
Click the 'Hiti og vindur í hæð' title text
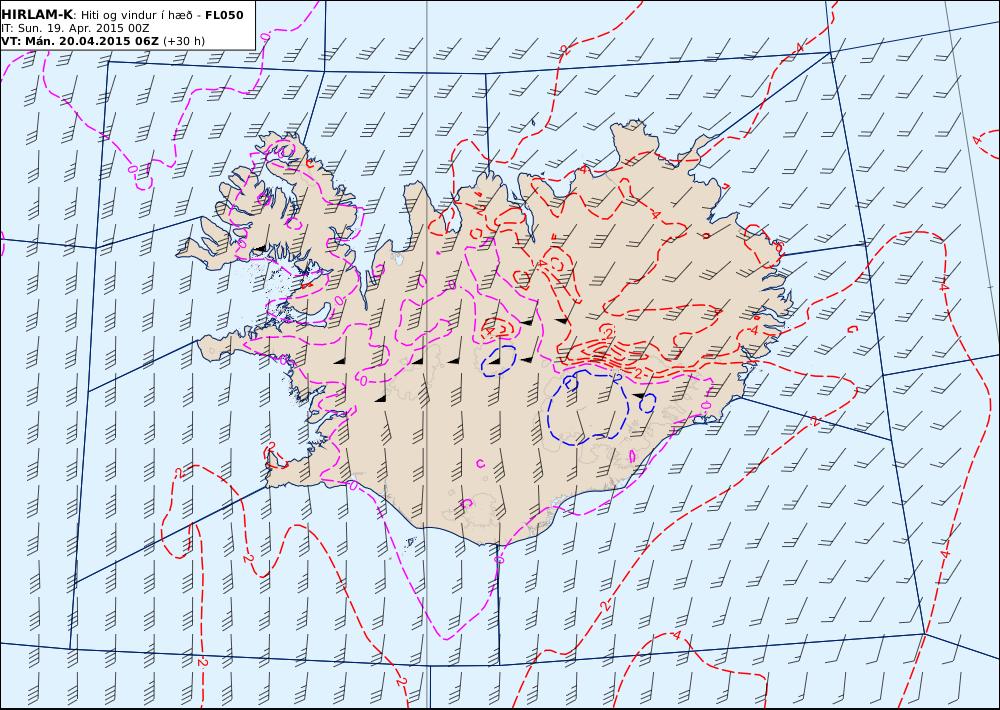click(x=137, y=15)
